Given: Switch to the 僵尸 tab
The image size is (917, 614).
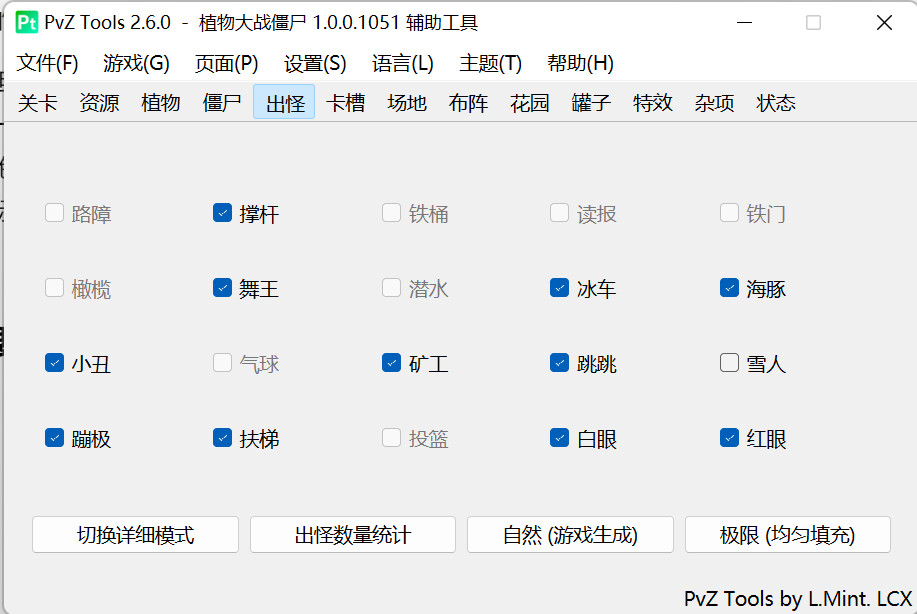Looking at the screenshot, I should 222,103.
